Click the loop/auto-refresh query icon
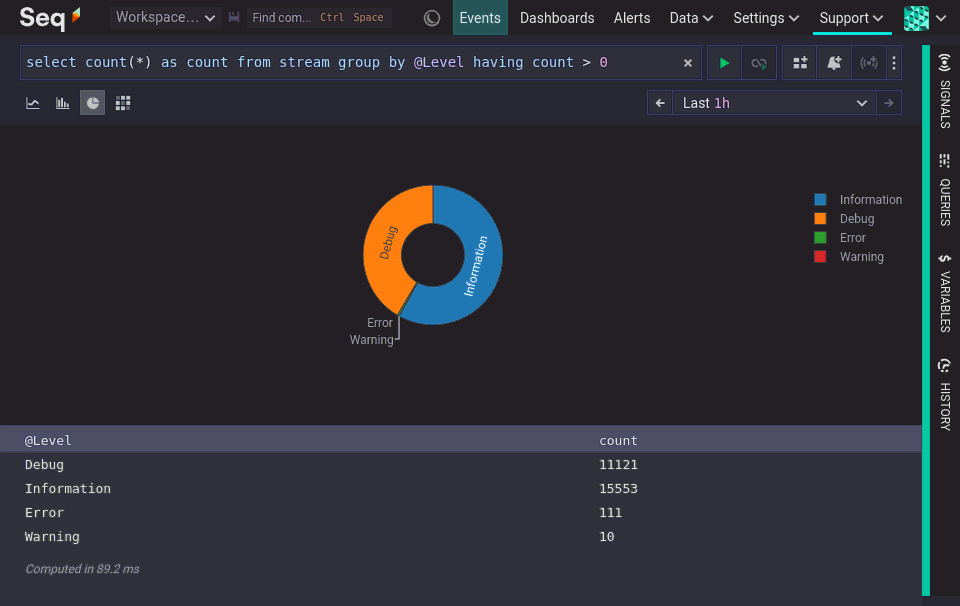Screen dimensions: 960x606 (759, 62)
